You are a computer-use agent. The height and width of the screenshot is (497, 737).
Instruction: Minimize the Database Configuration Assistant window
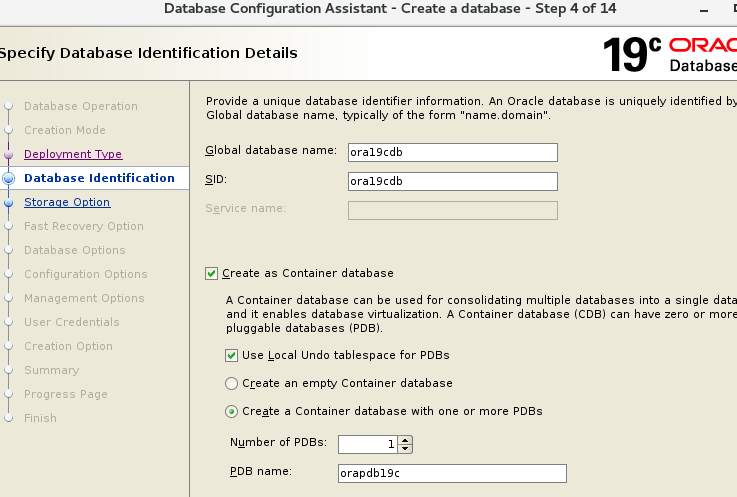point(704,10)
